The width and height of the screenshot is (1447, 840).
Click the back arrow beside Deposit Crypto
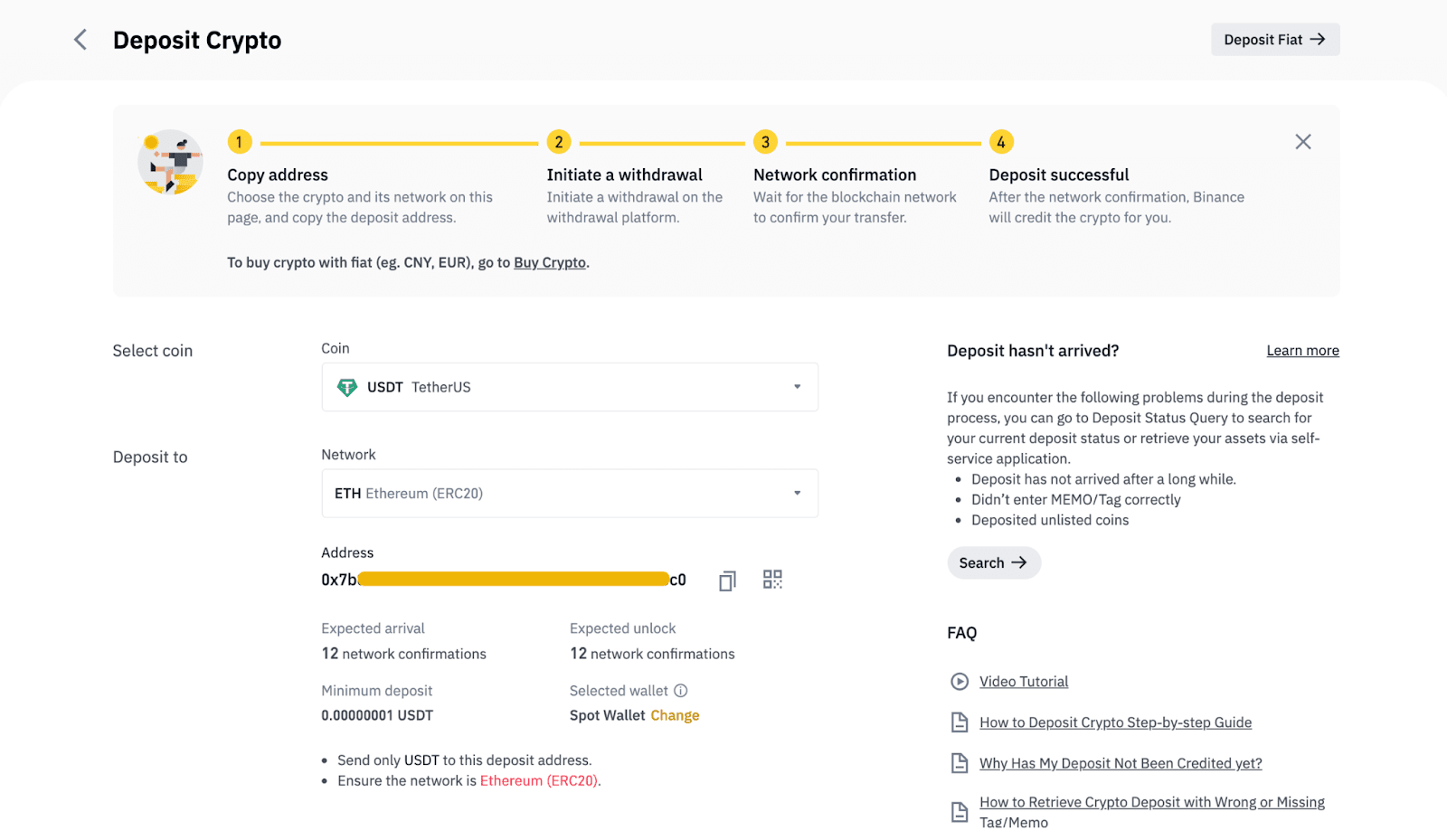[x=80, y=40]
